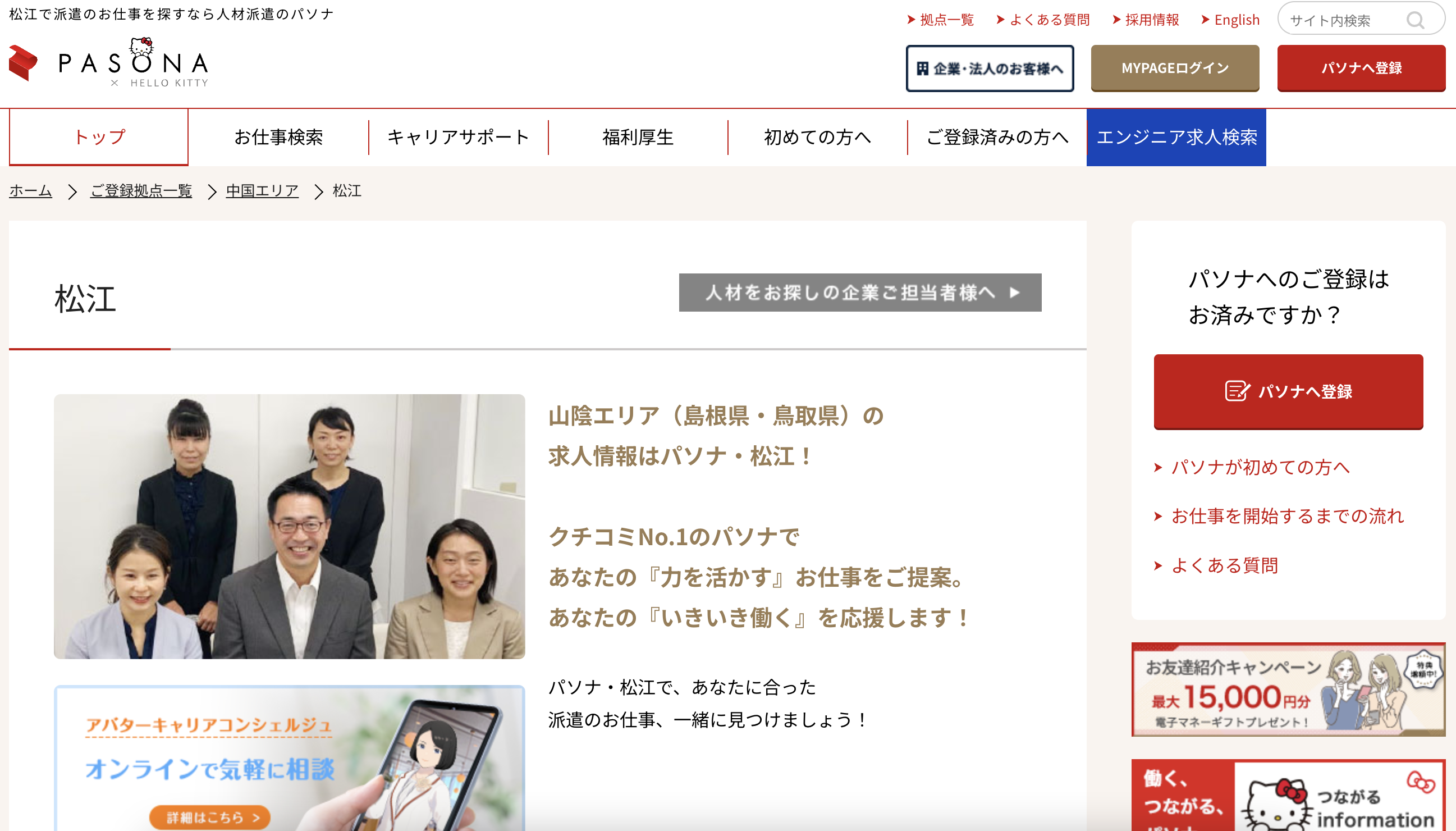This screenshot has width=1456, height=831.
Task: Click 人材をお探しの企業ご担当者様へ button
Action: click(x=860, y=293)
